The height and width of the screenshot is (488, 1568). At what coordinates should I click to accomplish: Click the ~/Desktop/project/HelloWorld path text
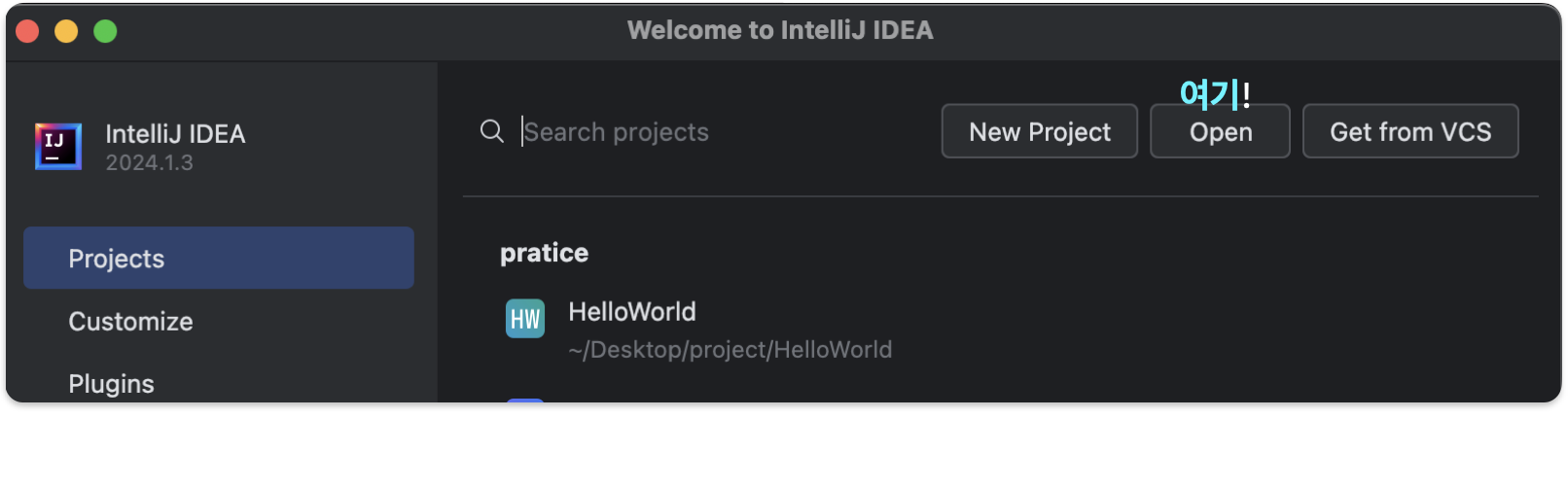point(731,350)
